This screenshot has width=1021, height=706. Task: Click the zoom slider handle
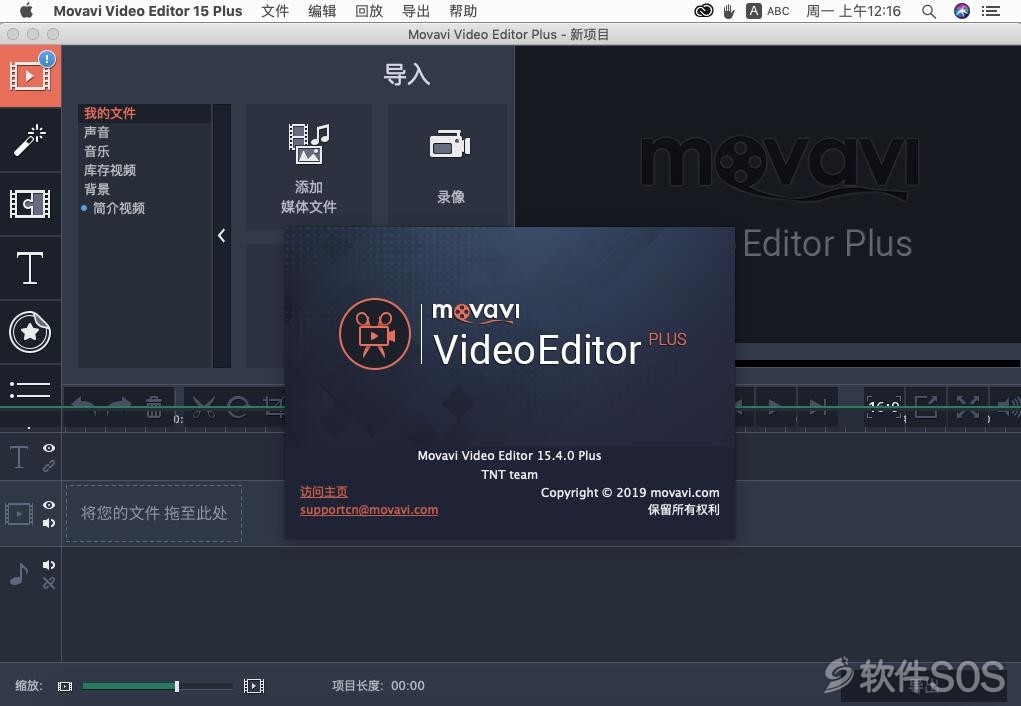tap(177, 686)
